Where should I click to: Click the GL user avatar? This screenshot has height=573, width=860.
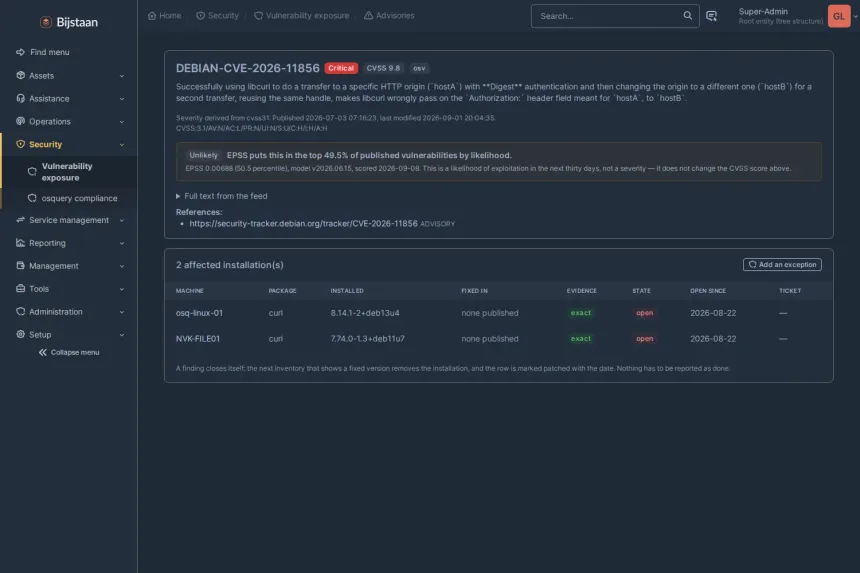[839, 16]
